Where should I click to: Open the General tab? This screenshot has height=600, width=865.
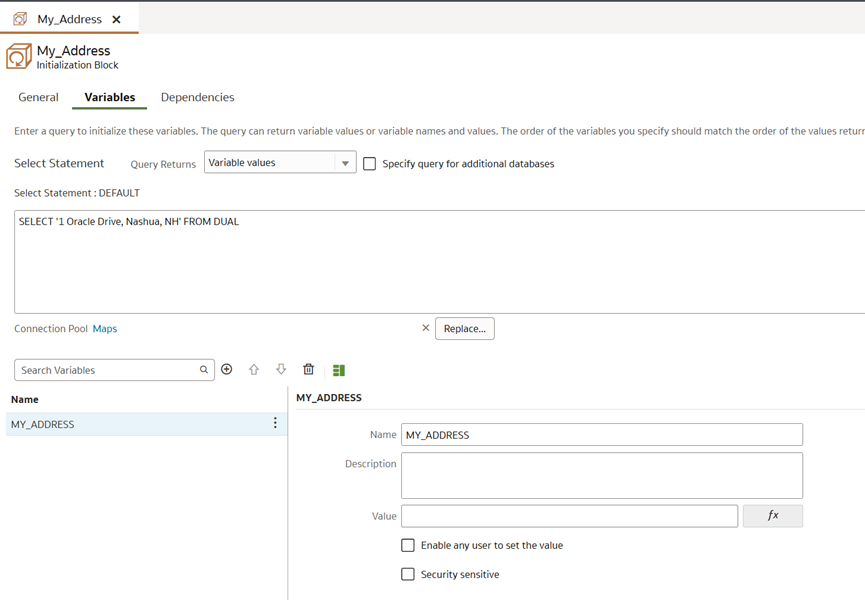38,97
